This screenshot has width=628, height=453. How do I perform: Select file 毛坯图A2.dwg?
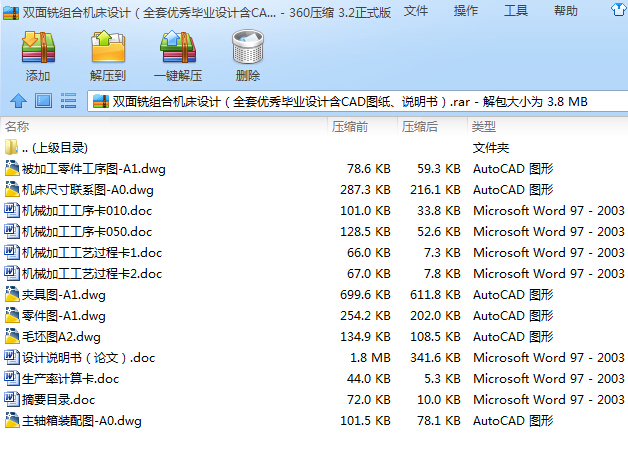click(314, 336)
